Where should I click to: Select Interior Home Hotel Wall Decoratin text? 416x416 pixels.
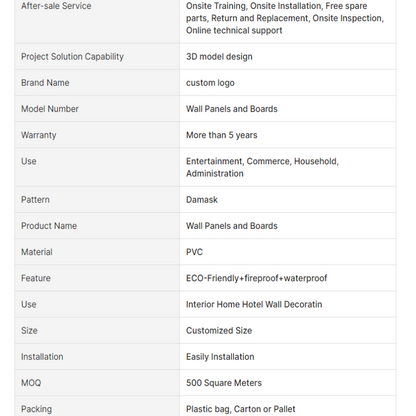pos(254,304)
